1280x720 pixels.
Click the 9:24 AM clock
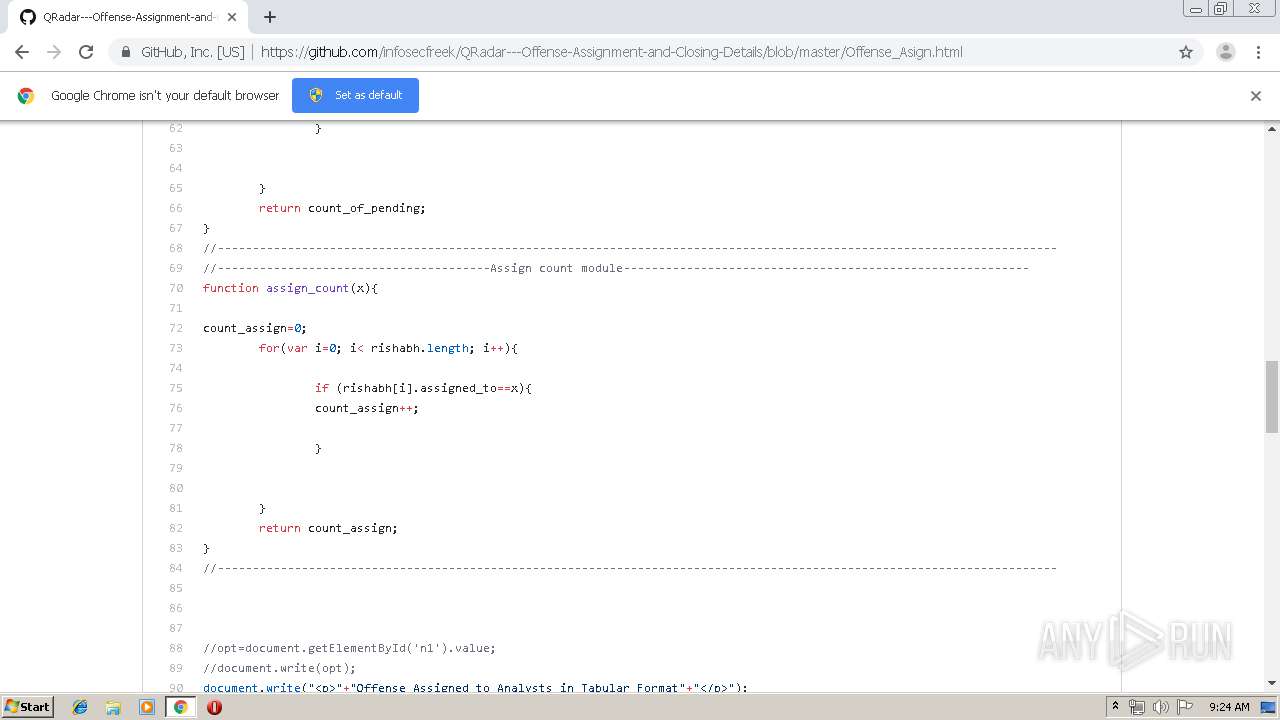(1229, 707)
